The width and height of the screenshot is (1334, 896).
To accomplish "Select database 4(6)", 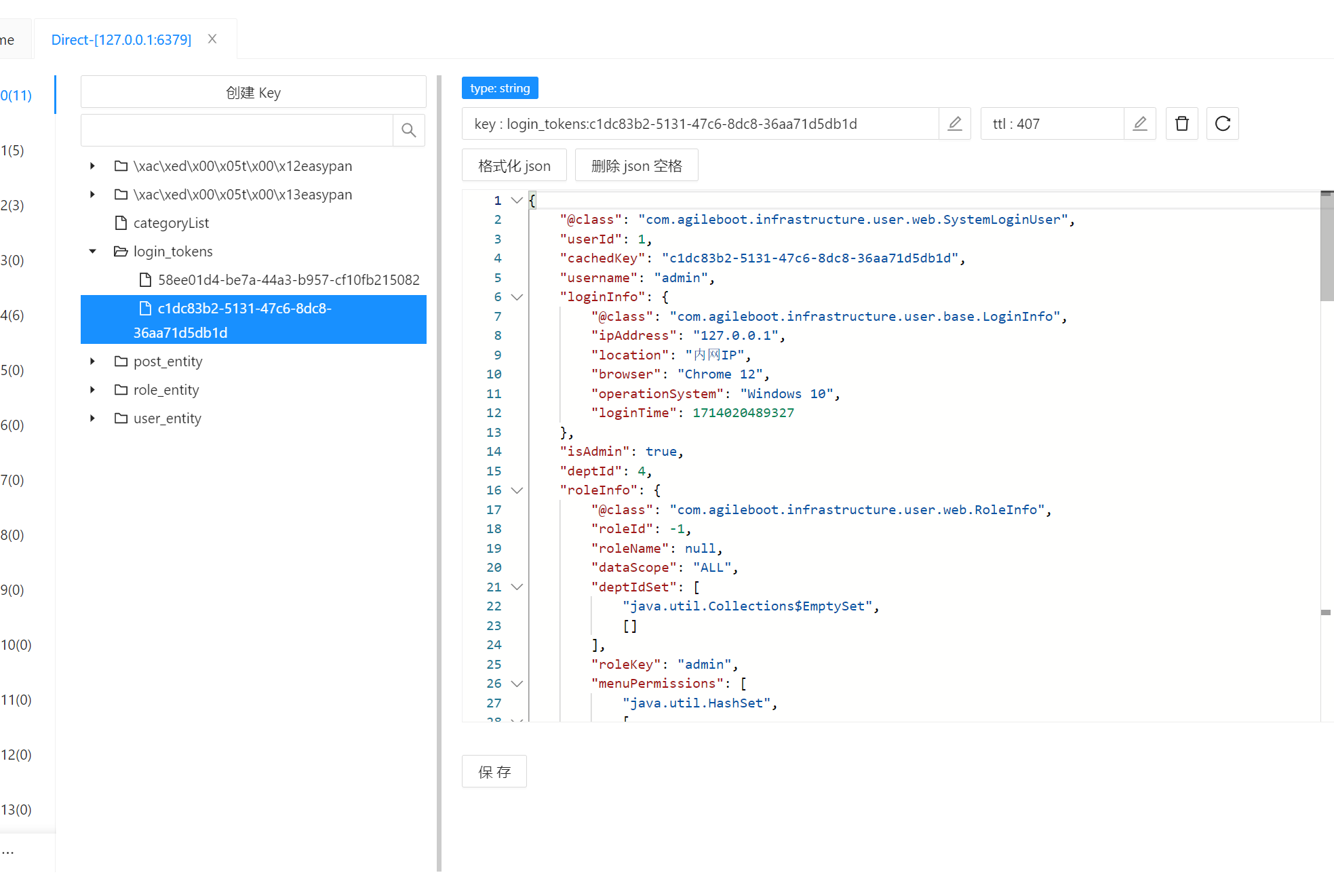I will pos(12,315).
